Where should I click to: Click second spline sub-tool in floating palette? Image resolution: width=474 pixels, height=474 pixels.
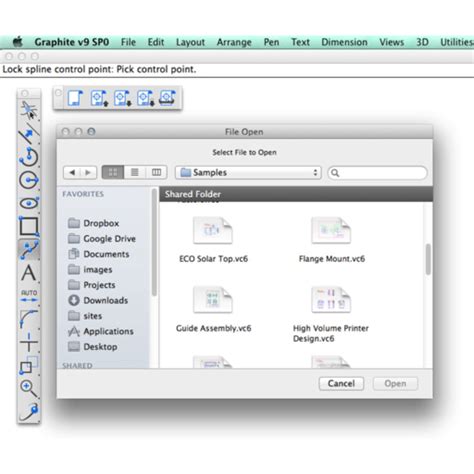[x=99, y=98]
